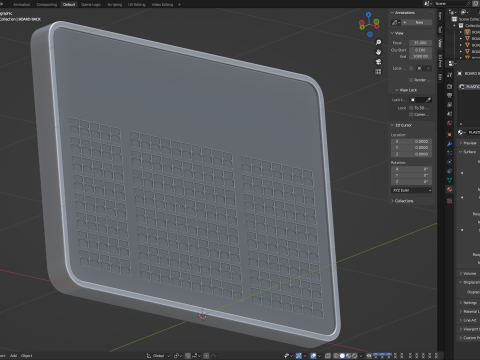Click the viewport navigation axis gizmo
This screenshot has width=480, height=360.
369,24
